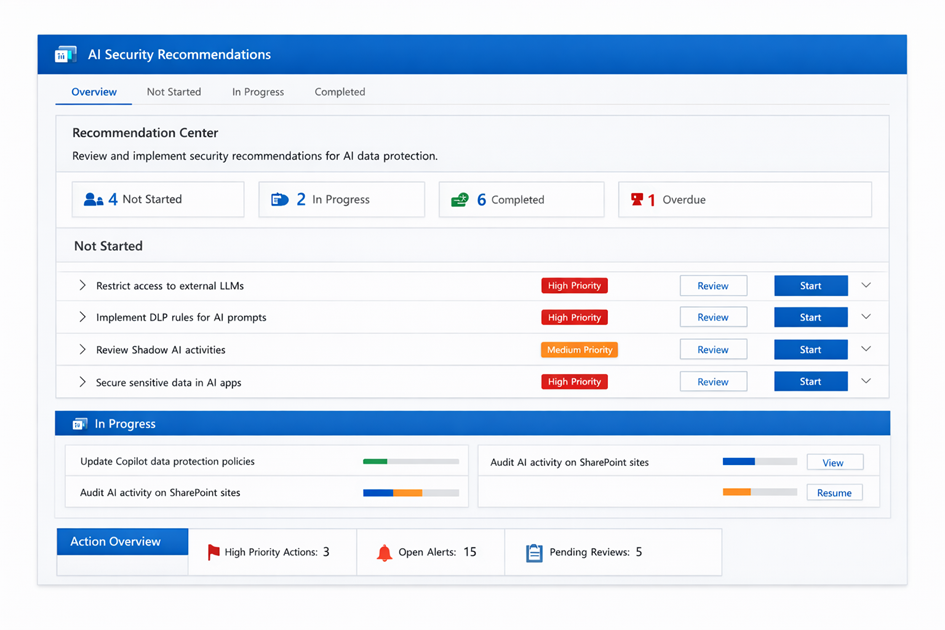Click the Pending Reviews clipboard icon
Image resolution: width=945 pixels, height=630 pixels.
[x=534, y=553]
